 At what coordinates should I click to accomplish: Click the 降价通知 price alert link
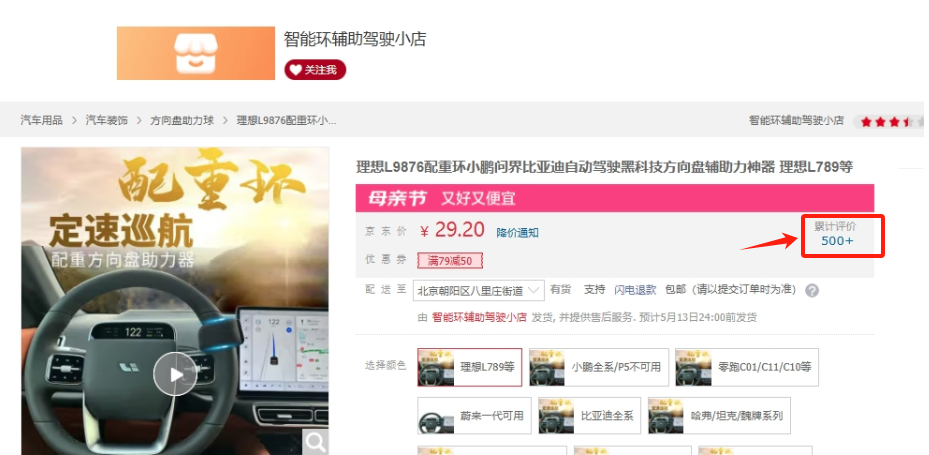(x=517, y=232)
